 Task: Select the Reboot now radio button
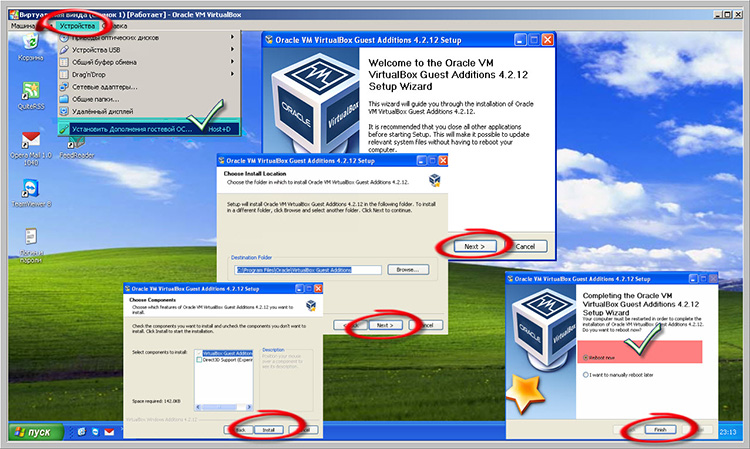(585, 358)
